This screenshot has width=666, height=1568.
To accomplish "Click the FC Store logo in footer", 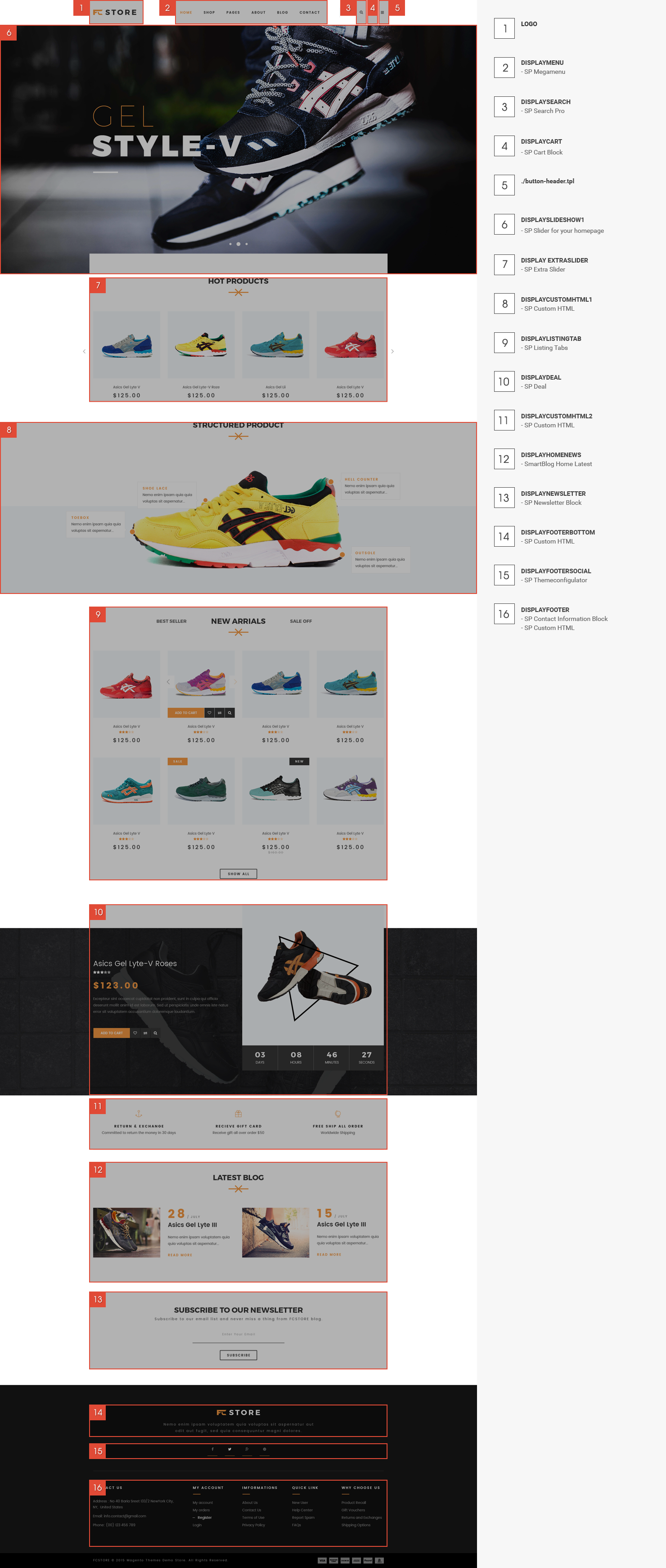I will tap(238, 1412).
